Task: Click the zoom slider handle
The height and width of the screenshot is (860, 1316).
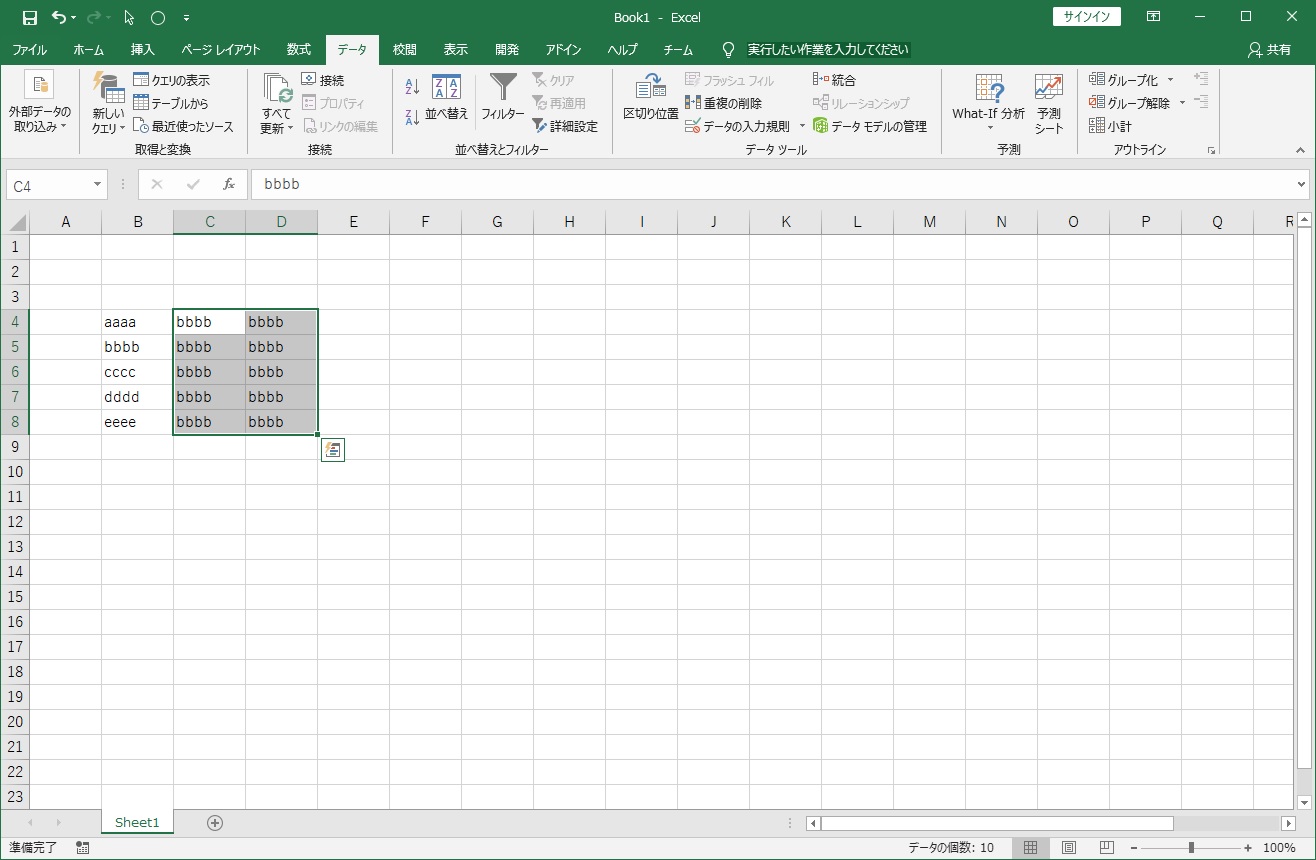Action: (x=1191, y=847)
